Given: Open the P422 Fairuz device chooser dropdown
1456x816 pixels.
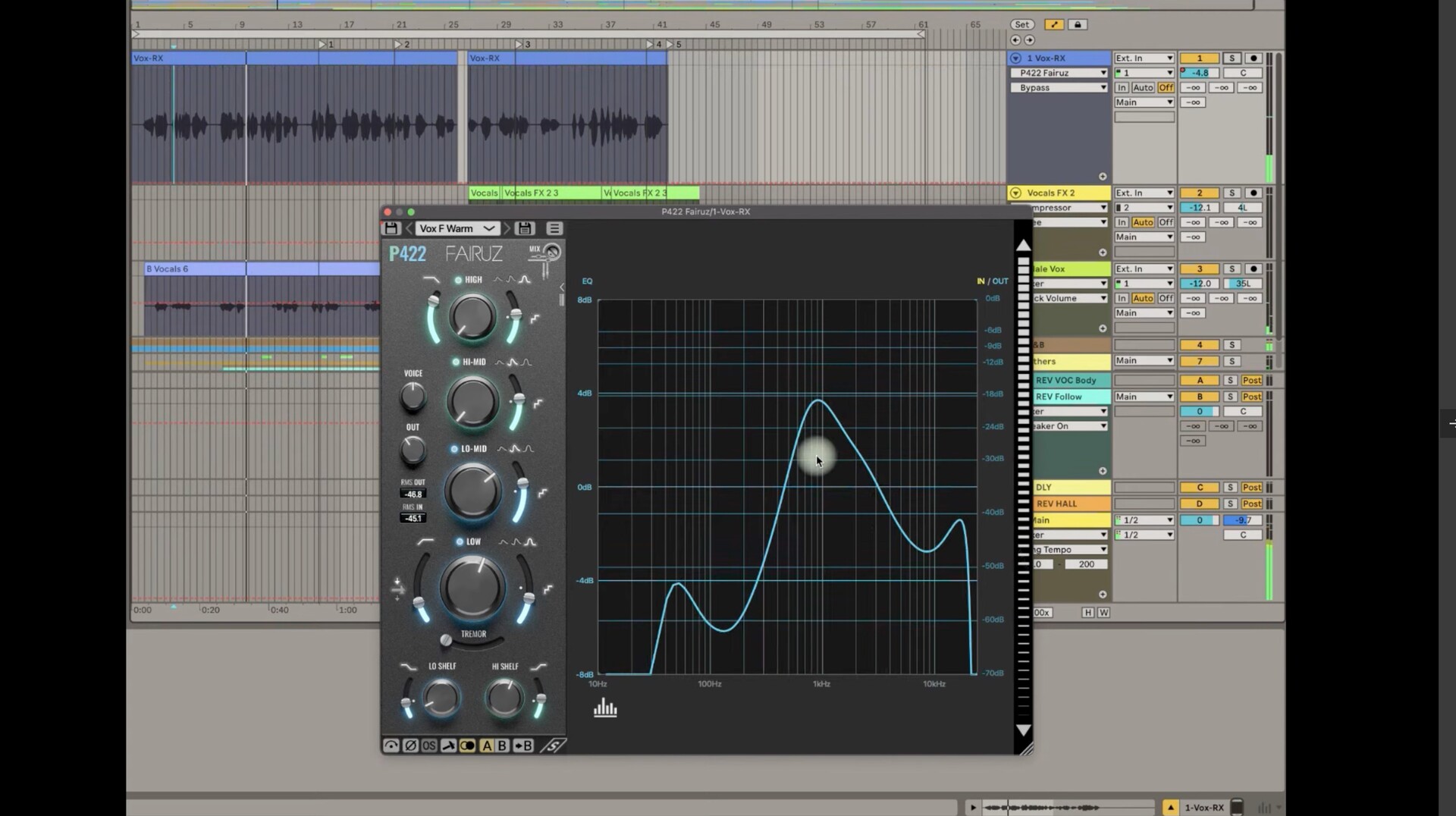Looking at the screenshot, I should tap(1059, 73).
